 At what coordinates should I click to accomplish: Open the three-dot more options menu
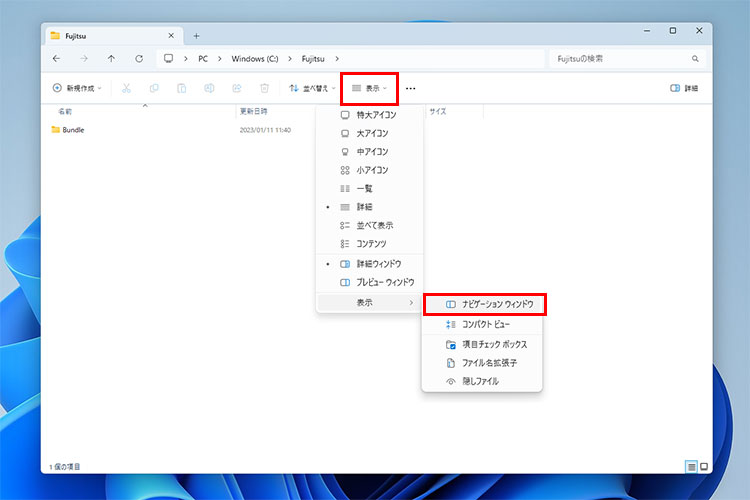(x=410, y=88)
